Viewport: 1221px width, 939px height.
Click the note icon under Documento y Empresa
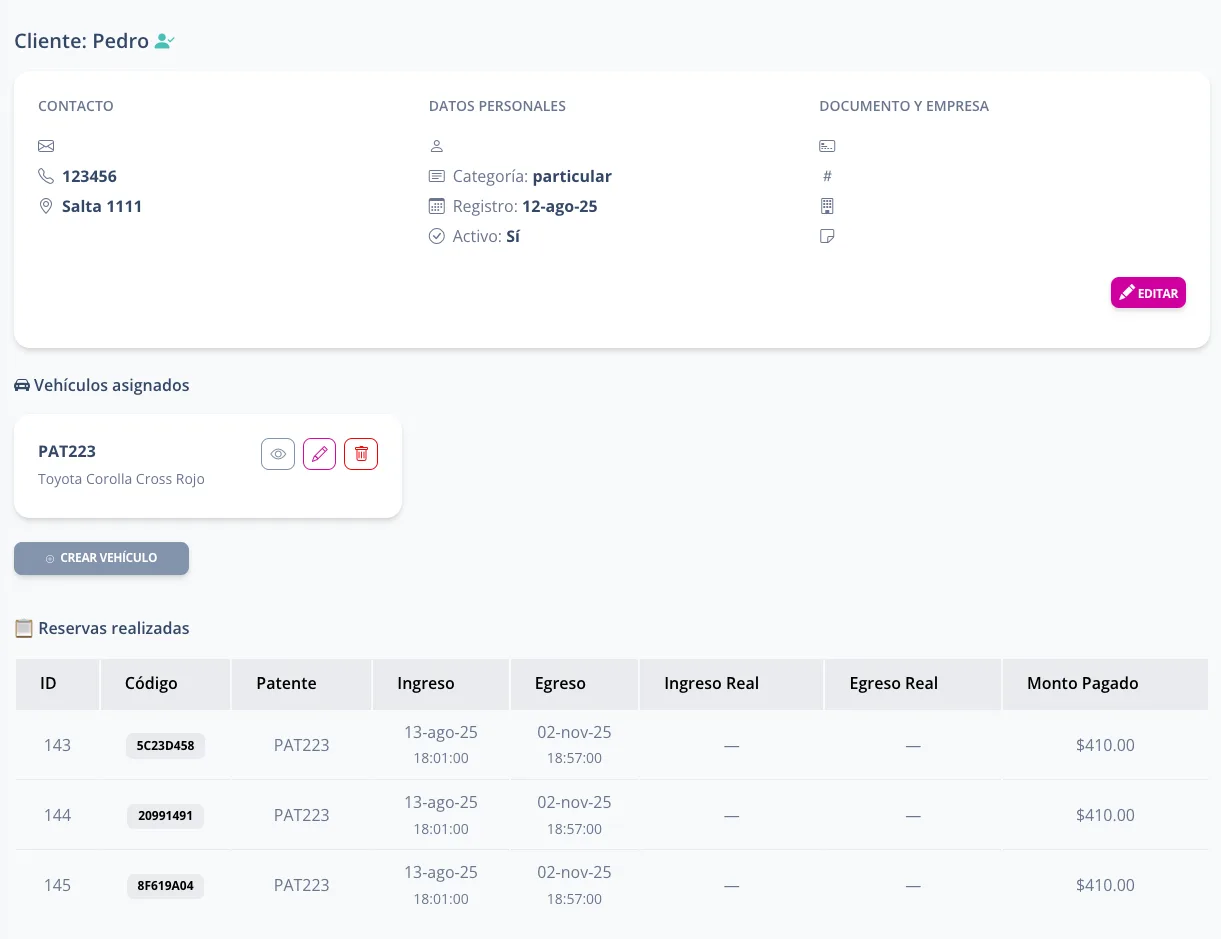(826, 237)
